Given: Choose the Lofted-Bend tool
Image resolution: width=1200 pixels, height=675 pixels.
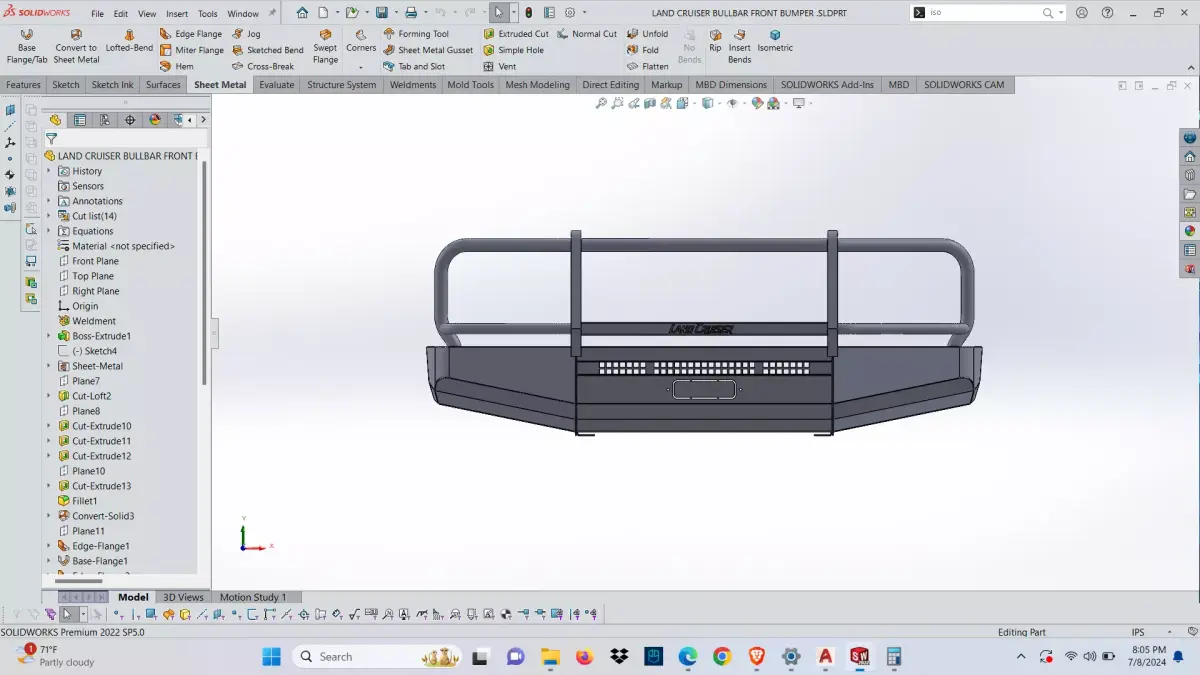Looking at the screenshot, I should pos(129,41).
